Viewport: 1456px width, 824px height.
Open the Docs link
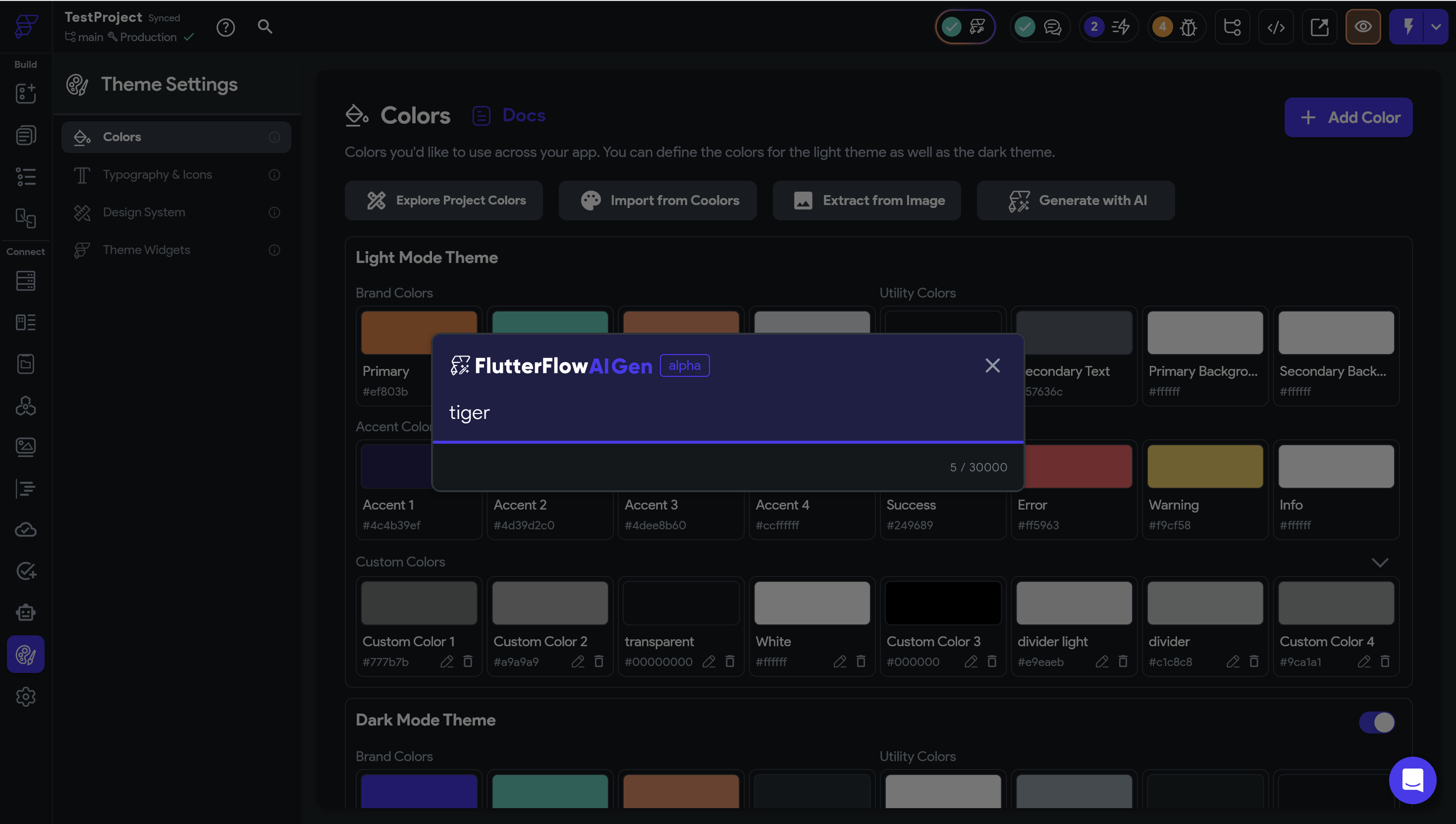523,115
